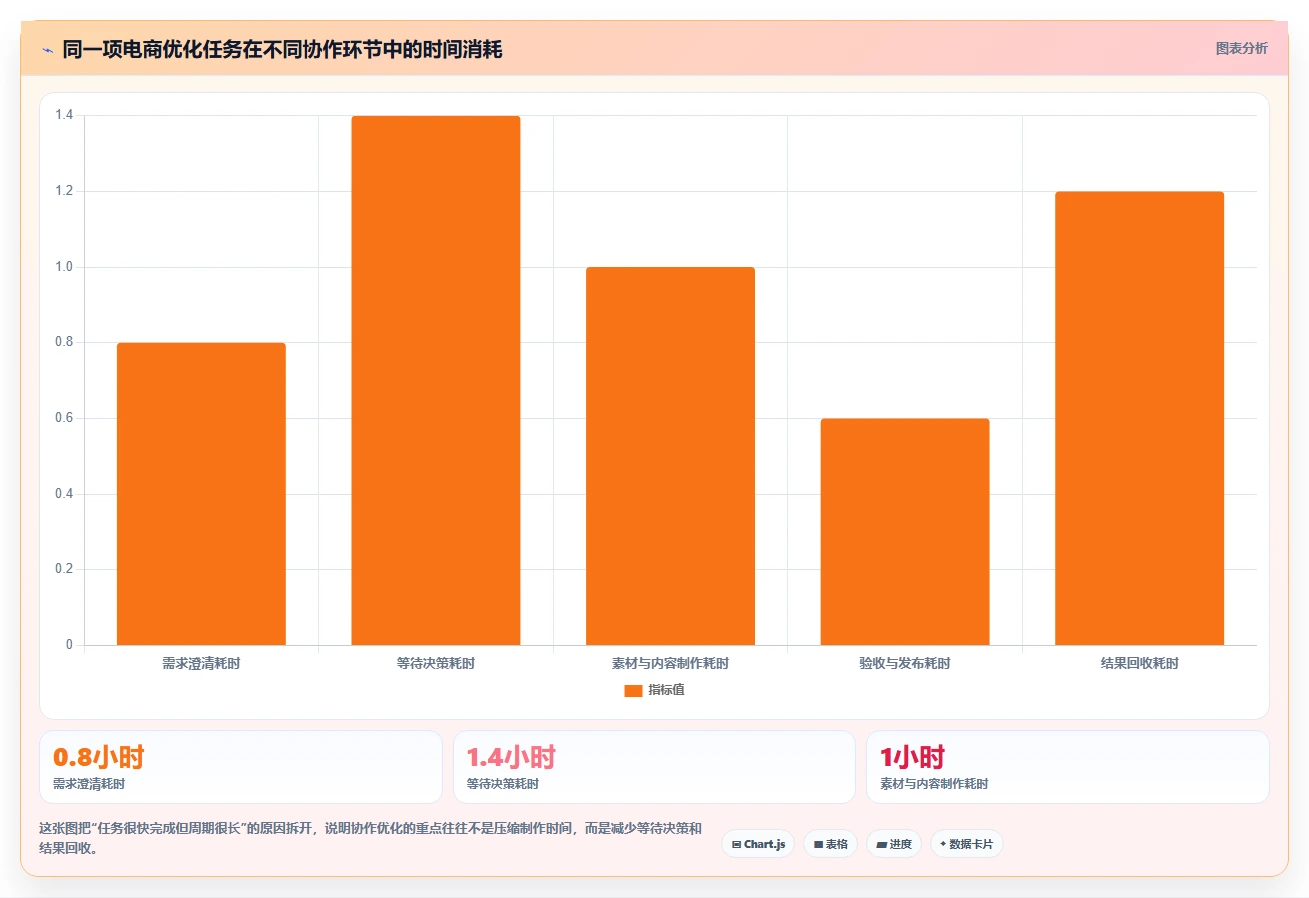The height and width of the screenshot is (898, 1309).
Task: Click the 验收与发布耗时 axis label
Action: coord(905,663)
